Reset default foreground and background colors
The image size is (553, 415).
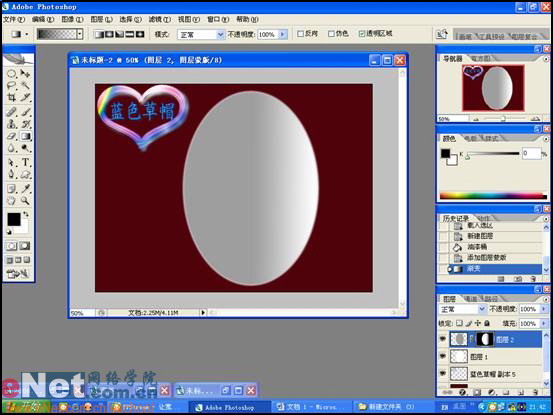[x=9, y=232]
